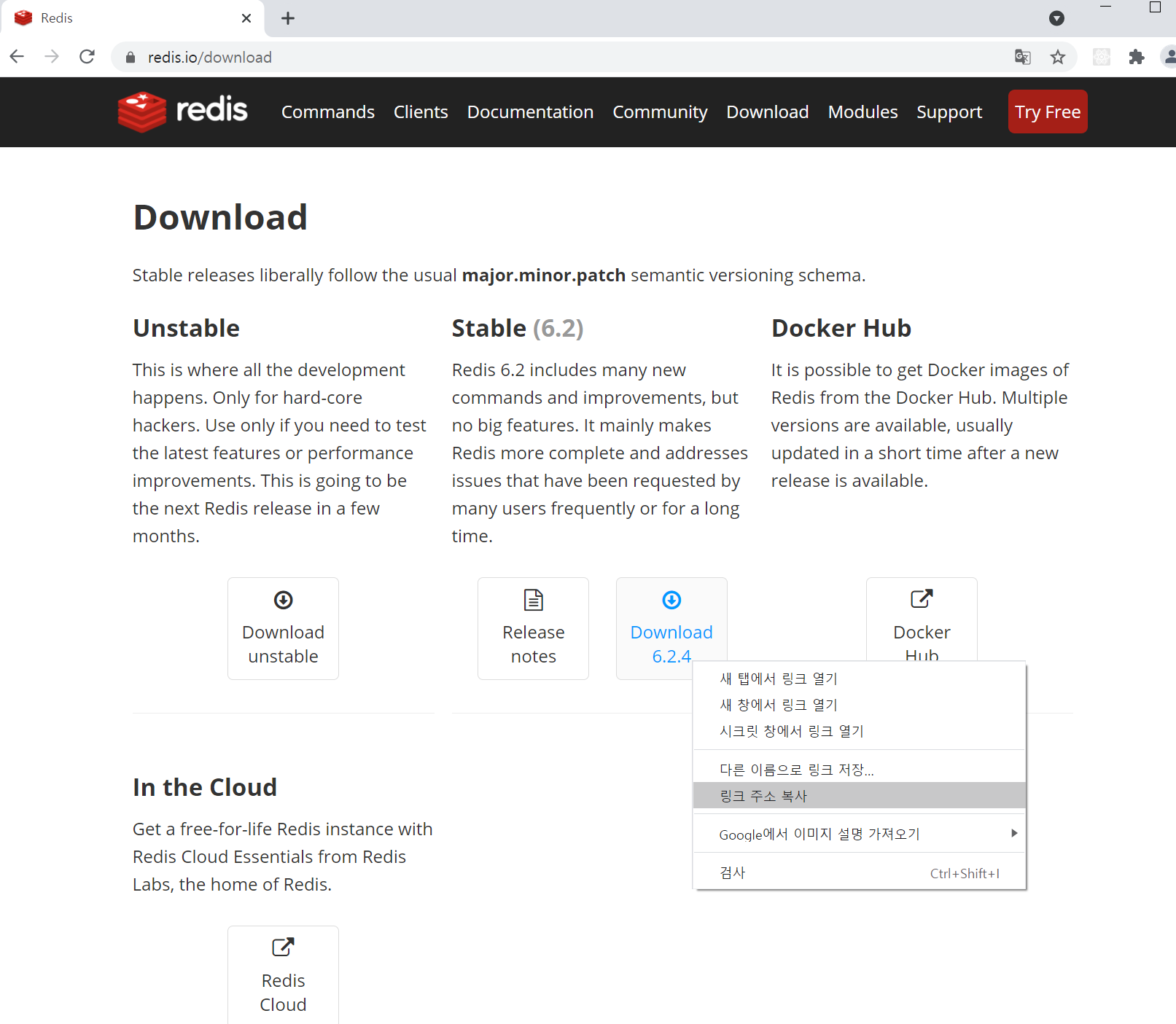Select '링크 주소 복사' to copy link address

[859, 796]
